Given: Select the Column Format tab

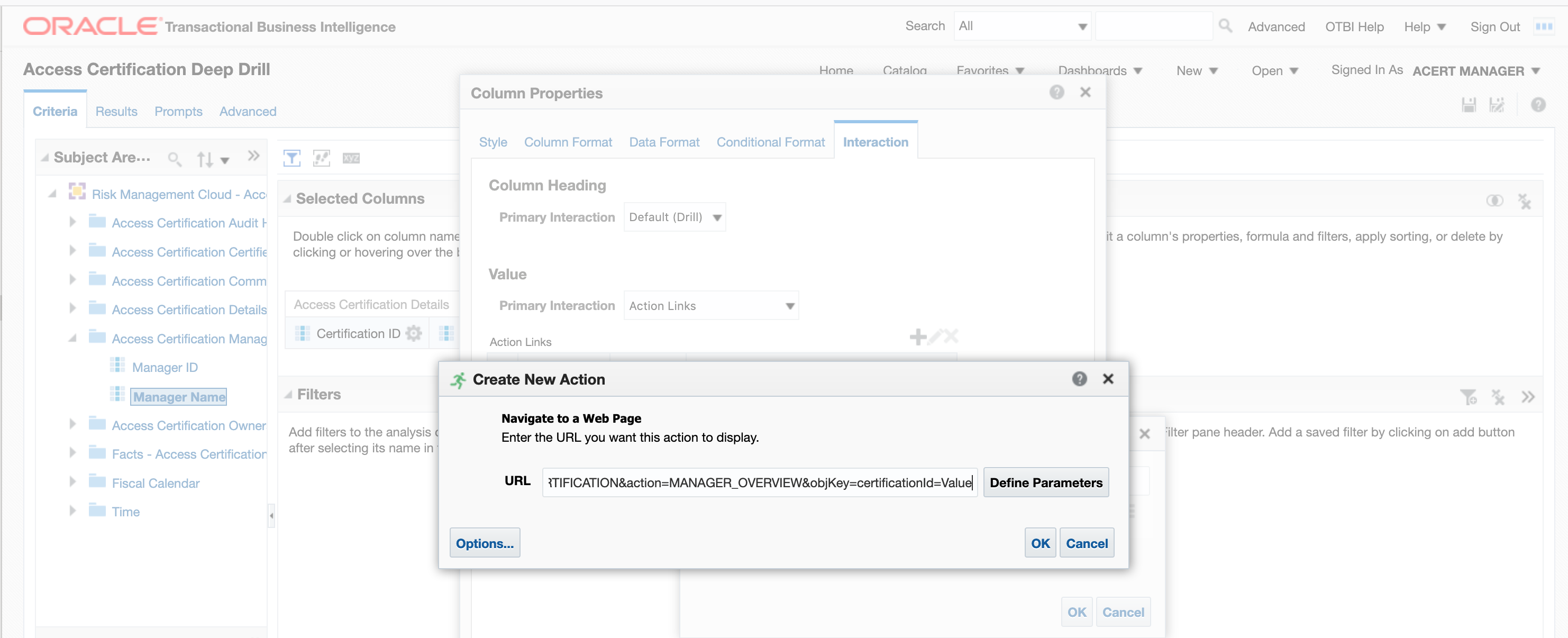Looking at the screenshot, I should point(568,142).
